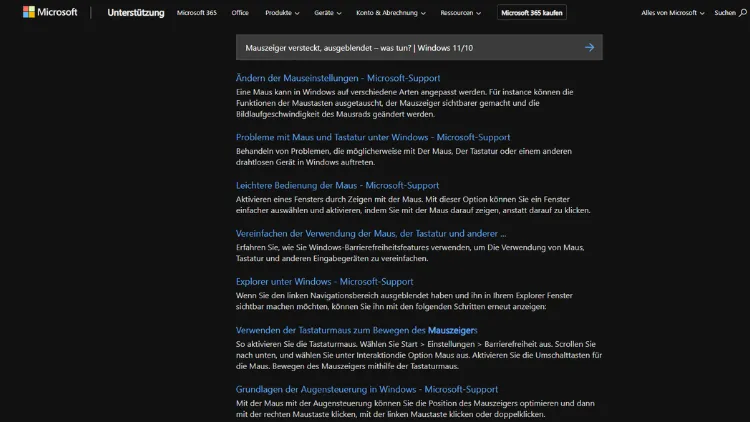Click text starting 'Aktivieren eines Fensters'
Viewport: 750px width, 422px height.
(x=413, y=205)
